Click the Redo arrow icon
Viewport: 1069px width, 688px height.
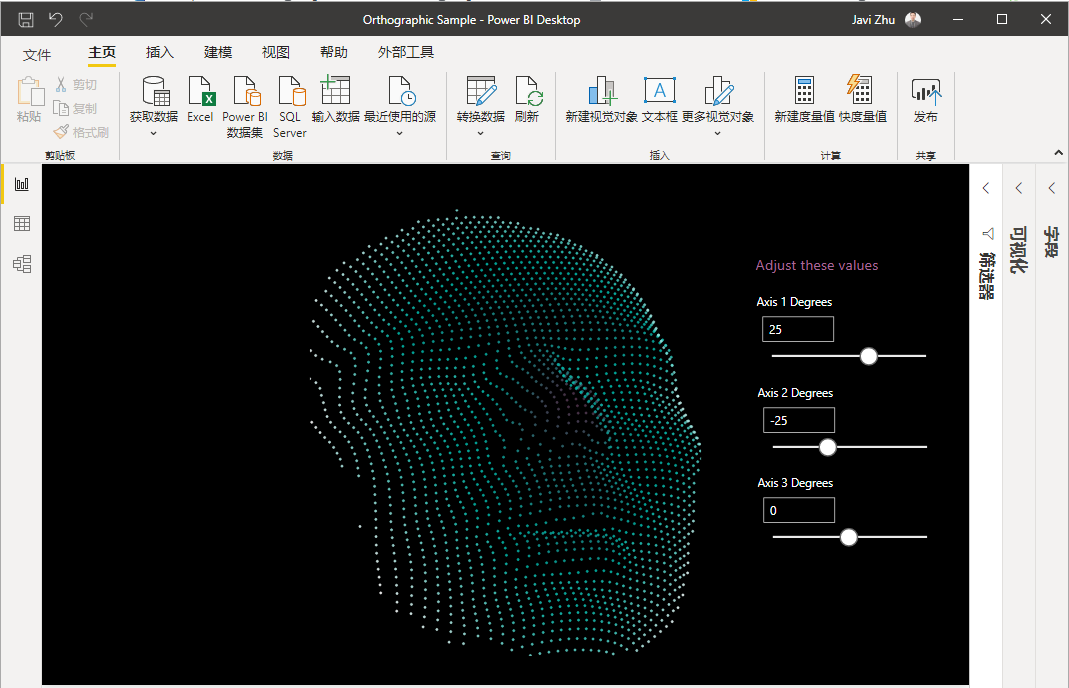tap(86, 20)
